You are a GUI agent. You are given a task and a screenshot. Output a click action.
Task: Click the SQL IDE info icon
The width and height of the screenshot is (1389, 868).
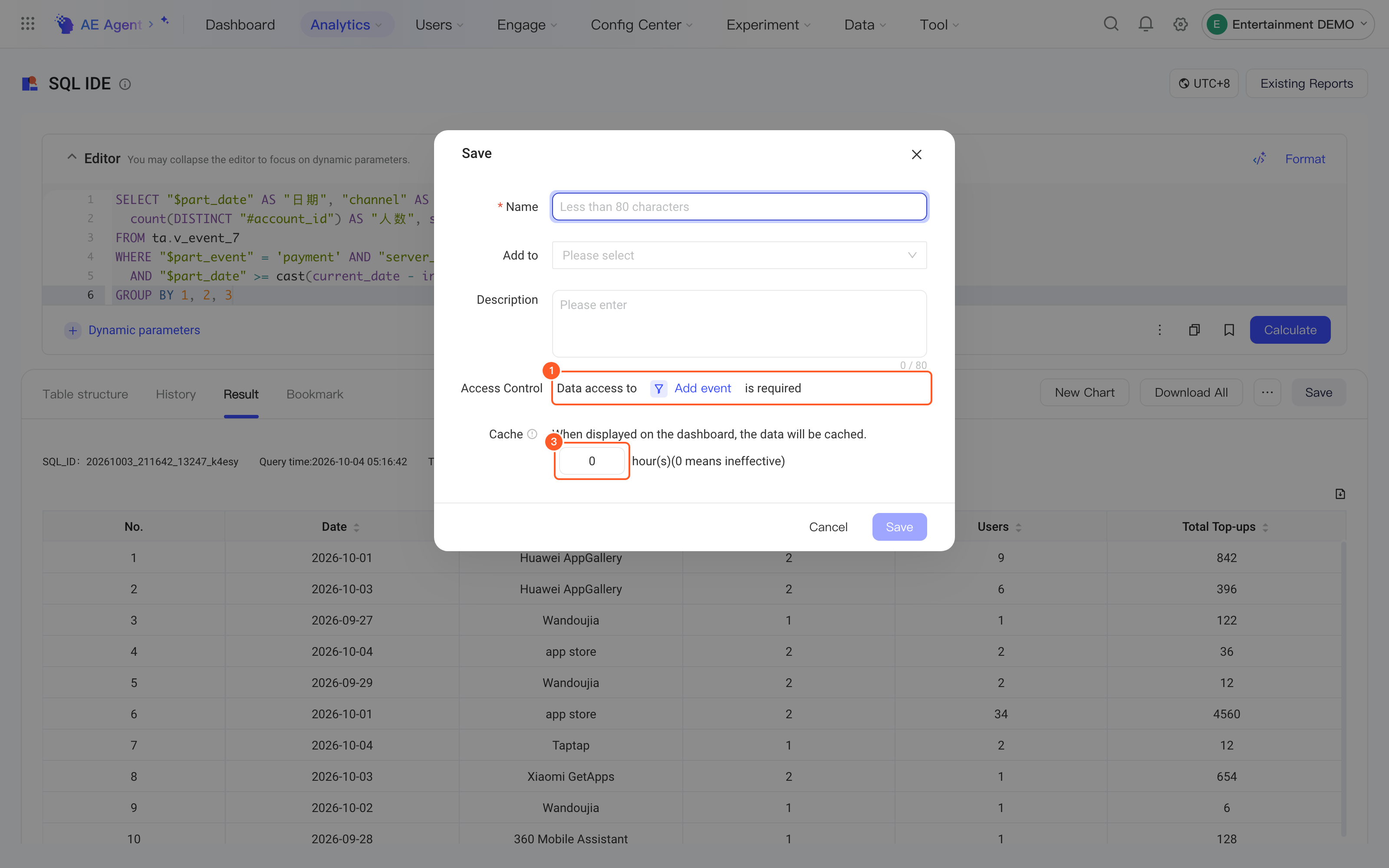(125, 84)
